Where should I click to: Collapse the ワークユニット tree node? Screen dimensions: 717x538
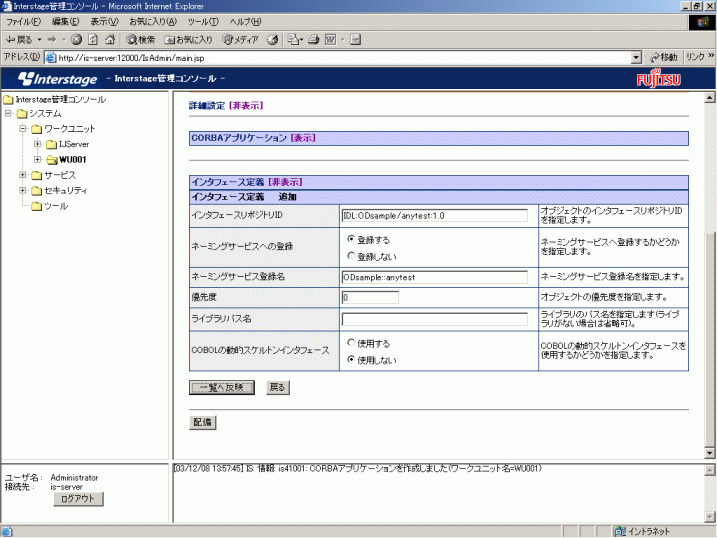coord(23,128)
